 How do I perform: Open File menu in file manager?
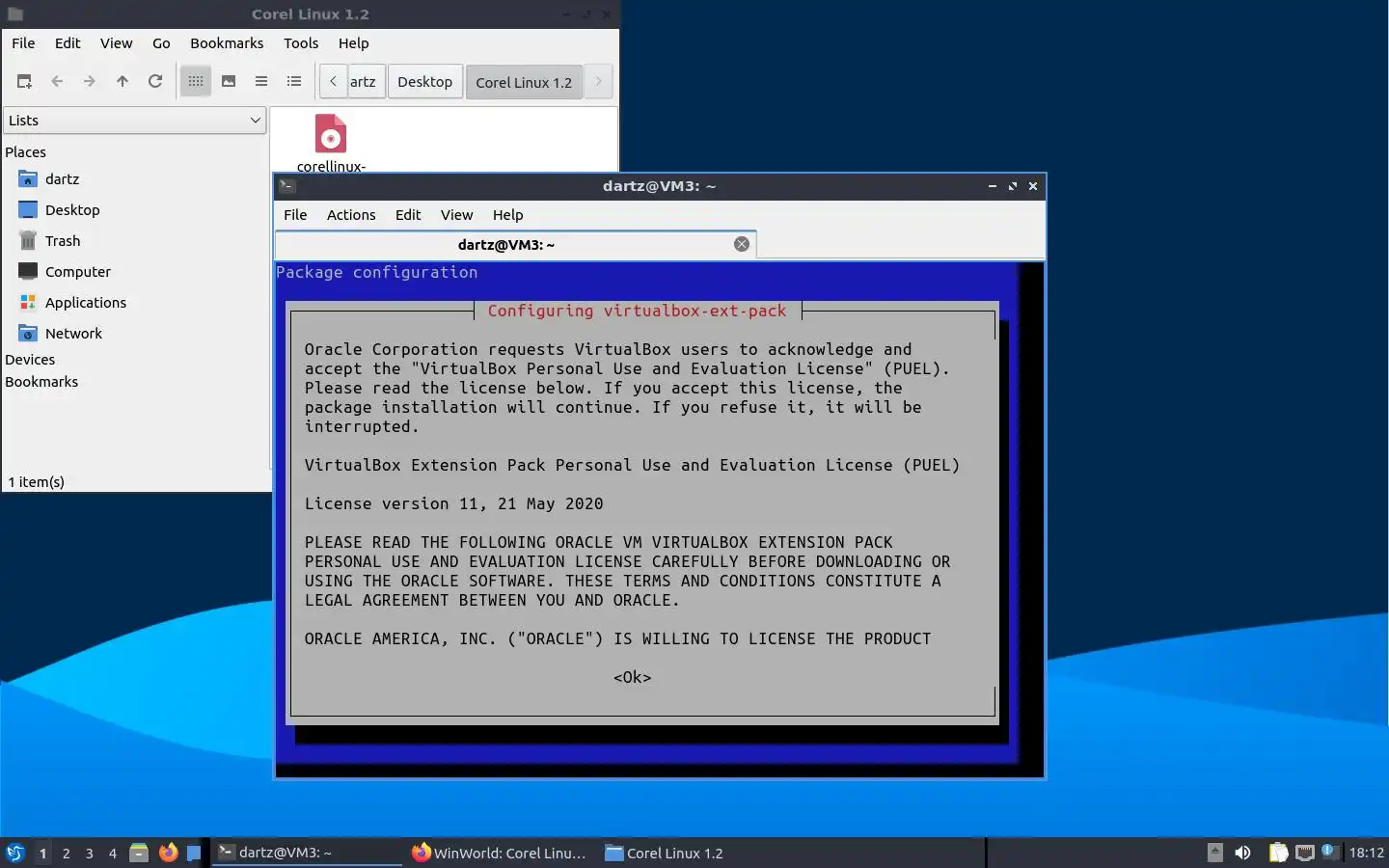23,43
